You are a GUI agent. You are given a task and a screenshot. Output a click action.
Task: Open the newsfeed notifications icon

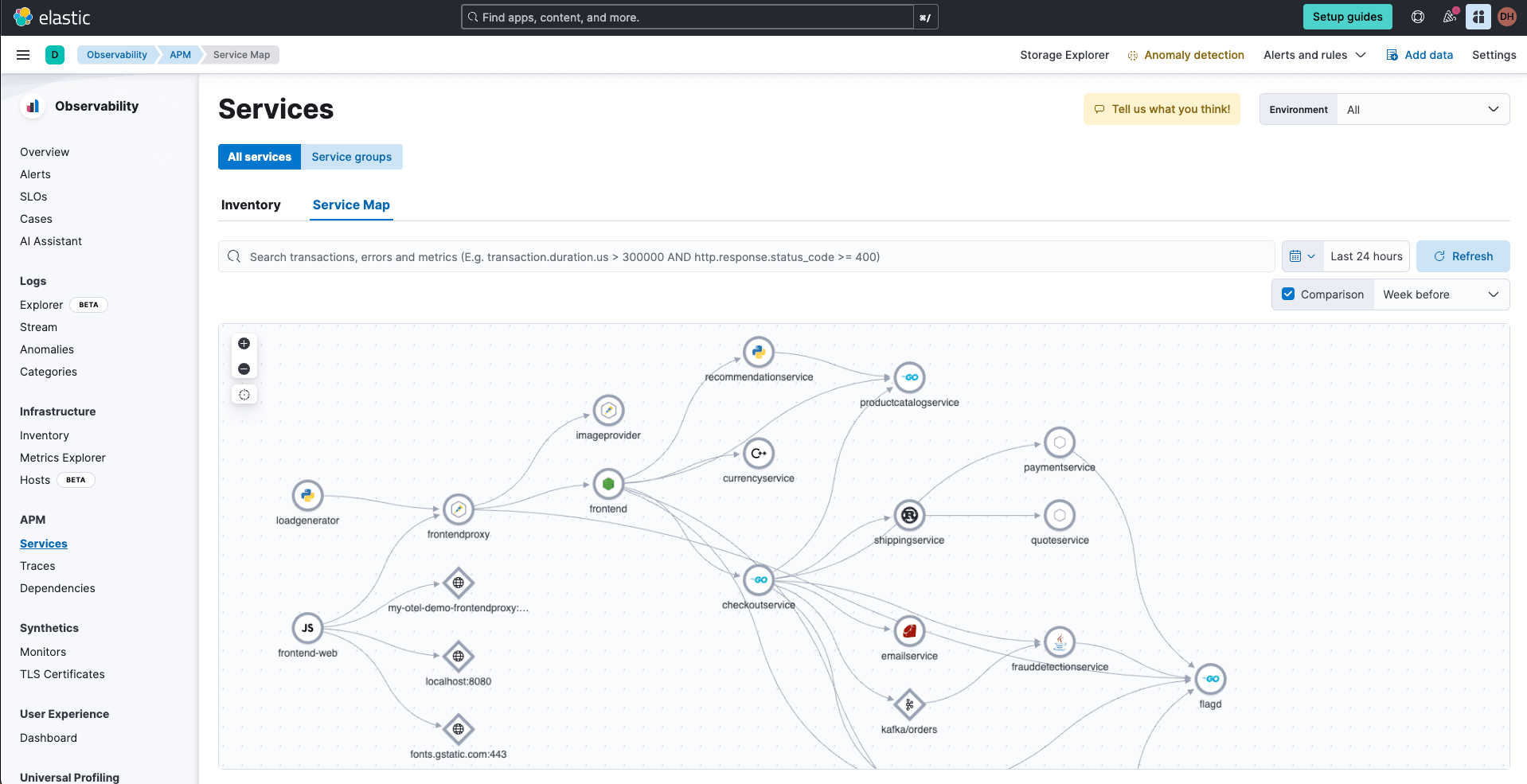click(x=1449, y=17)
